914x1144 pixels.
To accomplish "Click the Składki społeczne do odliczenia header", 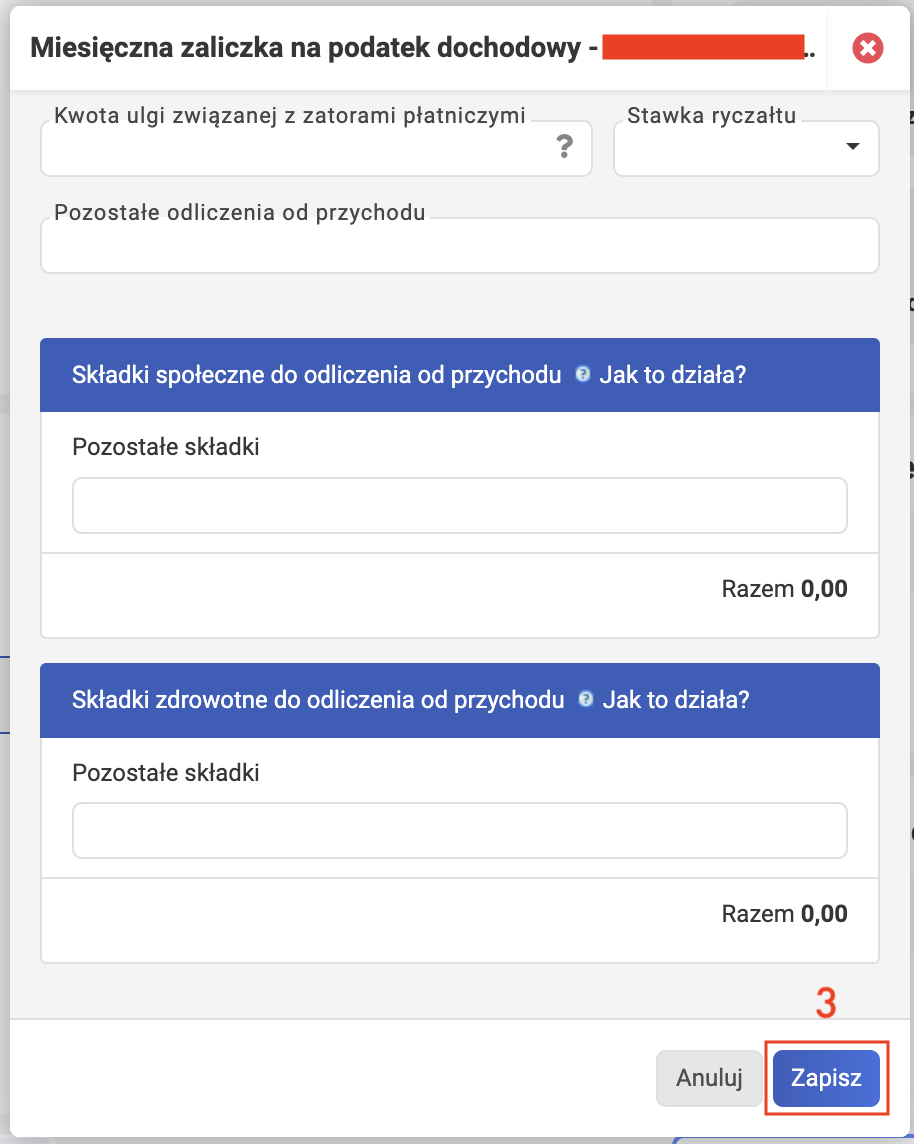I will point(317,375).
